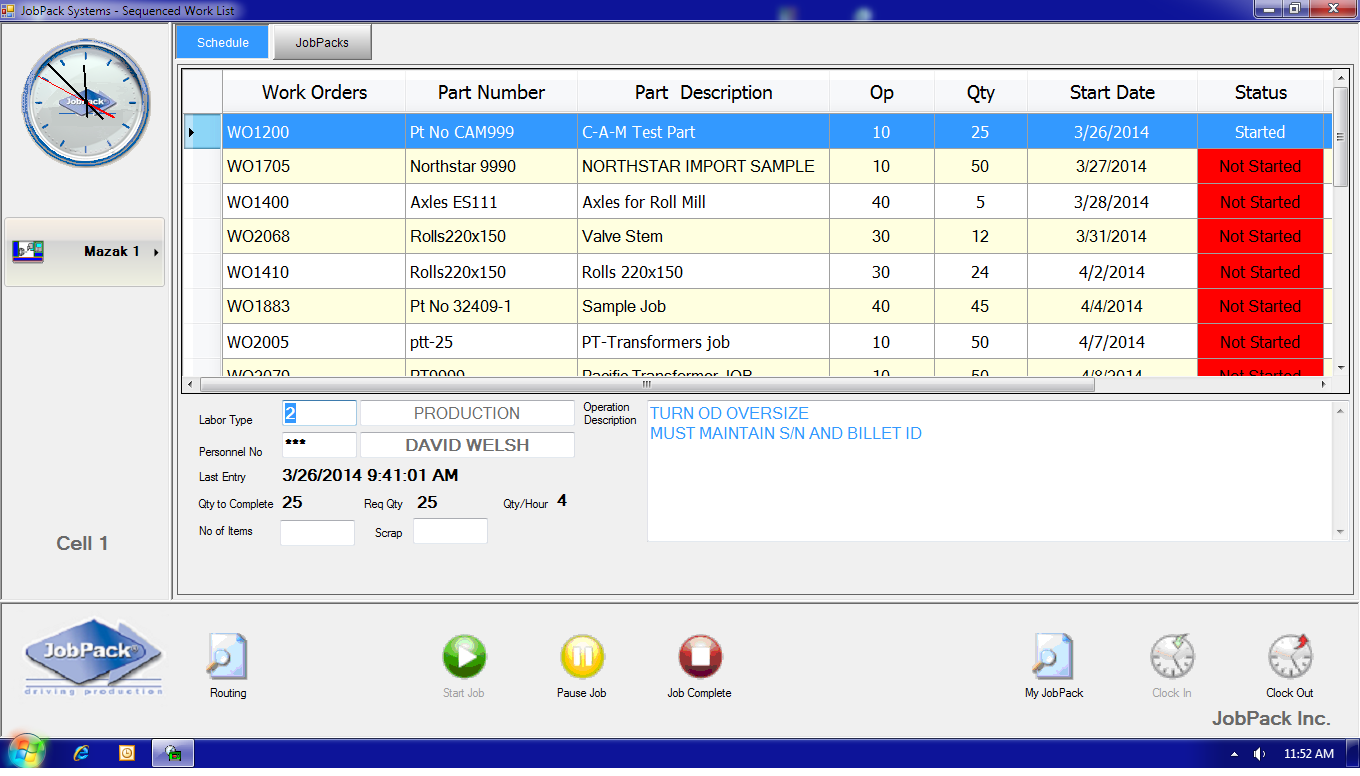
Task: Click the Part Description column header
Action: pyautogui.click(x=704, y=92)
